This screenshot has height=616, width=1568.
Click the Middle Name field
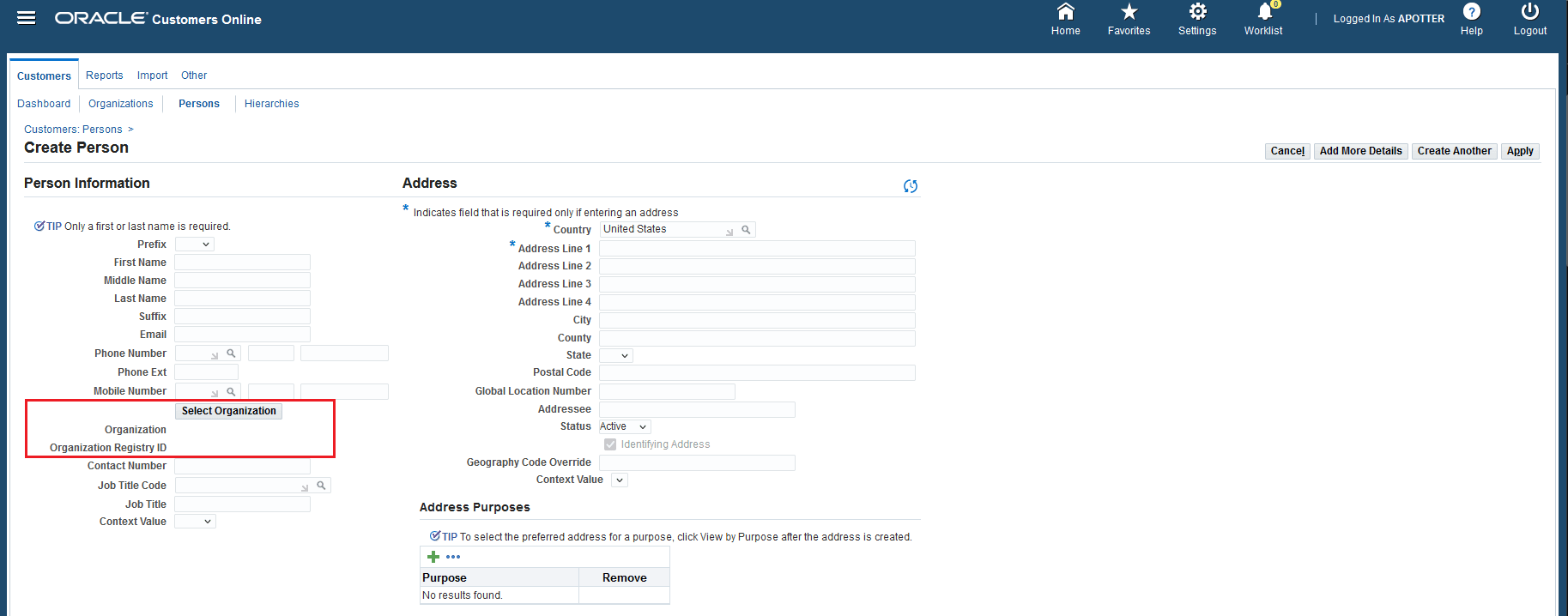[243, 281]
